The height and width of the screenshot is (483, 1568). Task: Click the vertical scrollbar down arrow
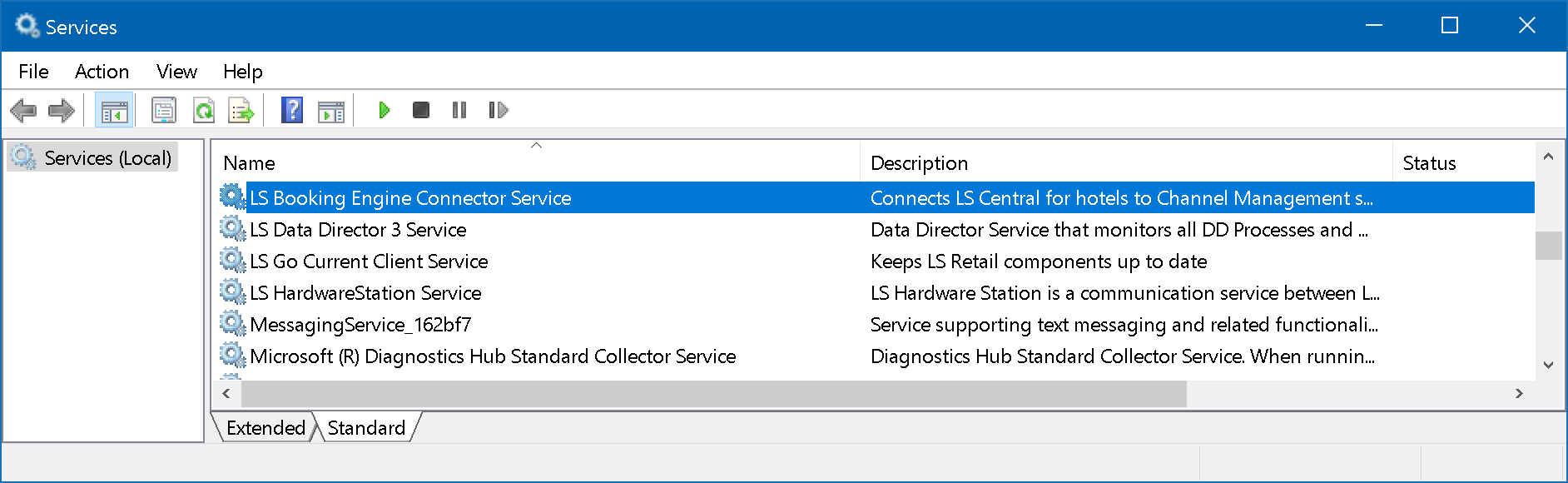click(x=1548, y=365)
